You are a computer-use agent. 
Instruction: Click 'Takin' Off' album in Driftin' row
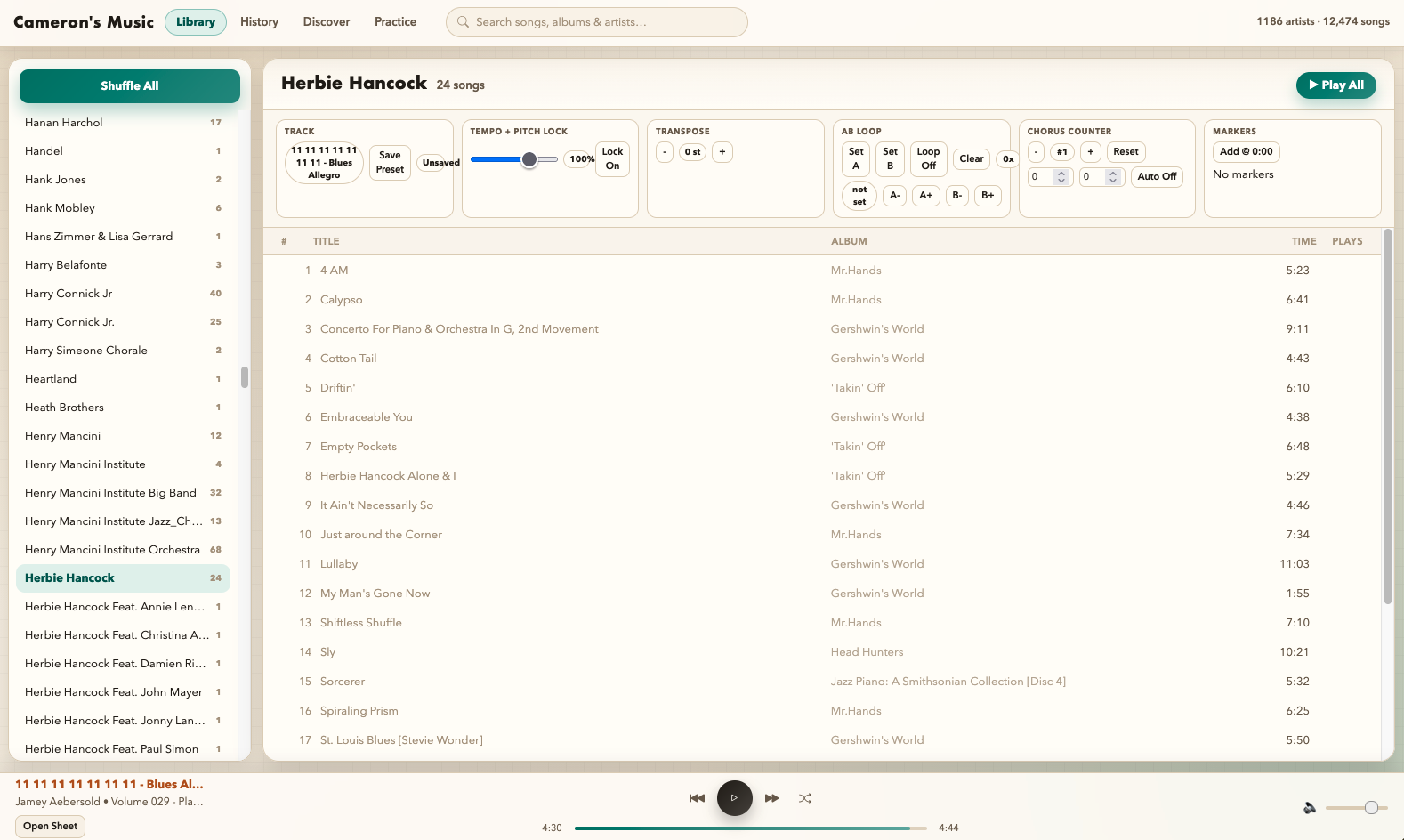pyautogui.click(x=858, y=388)
